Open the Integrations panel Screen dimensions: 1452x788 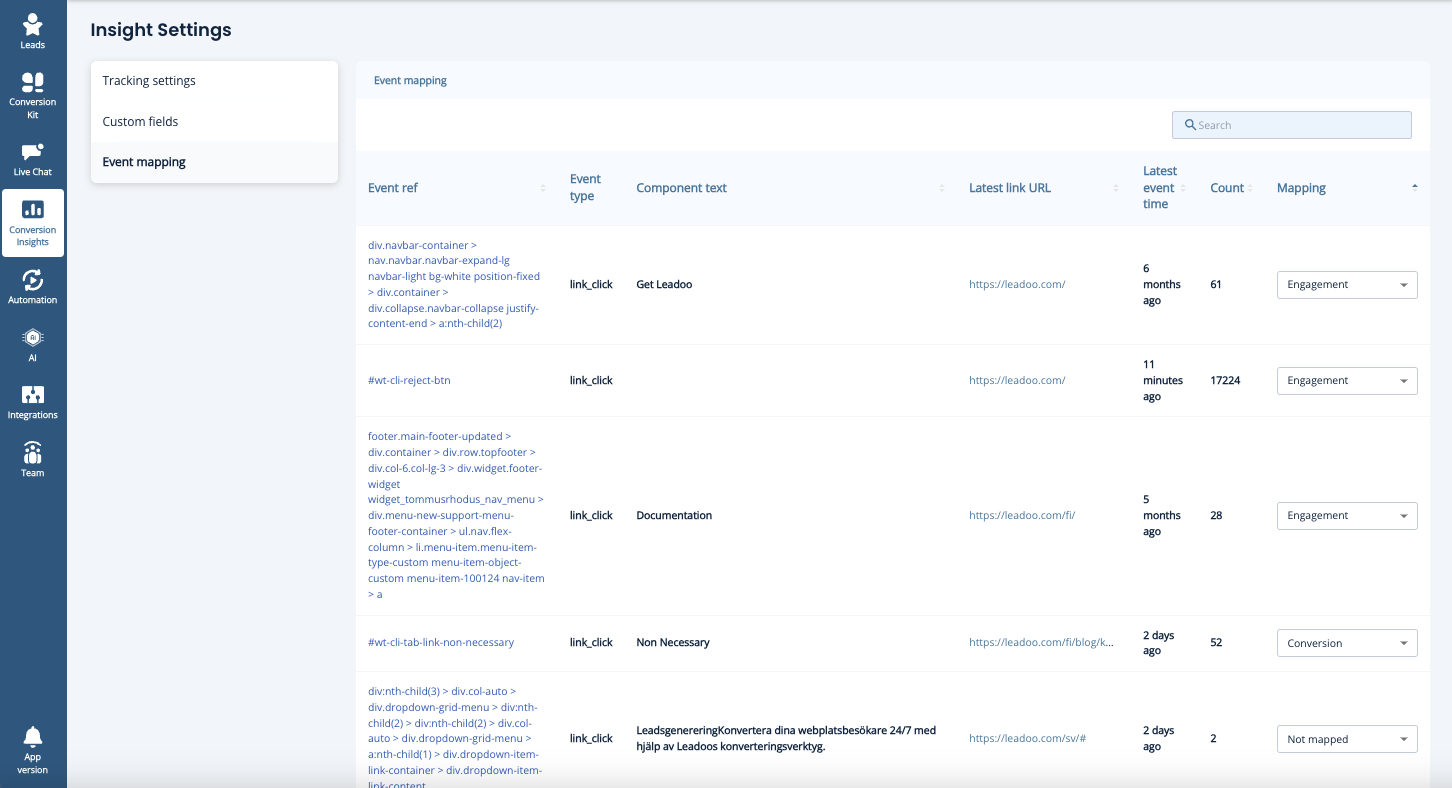tap(32, 399)
